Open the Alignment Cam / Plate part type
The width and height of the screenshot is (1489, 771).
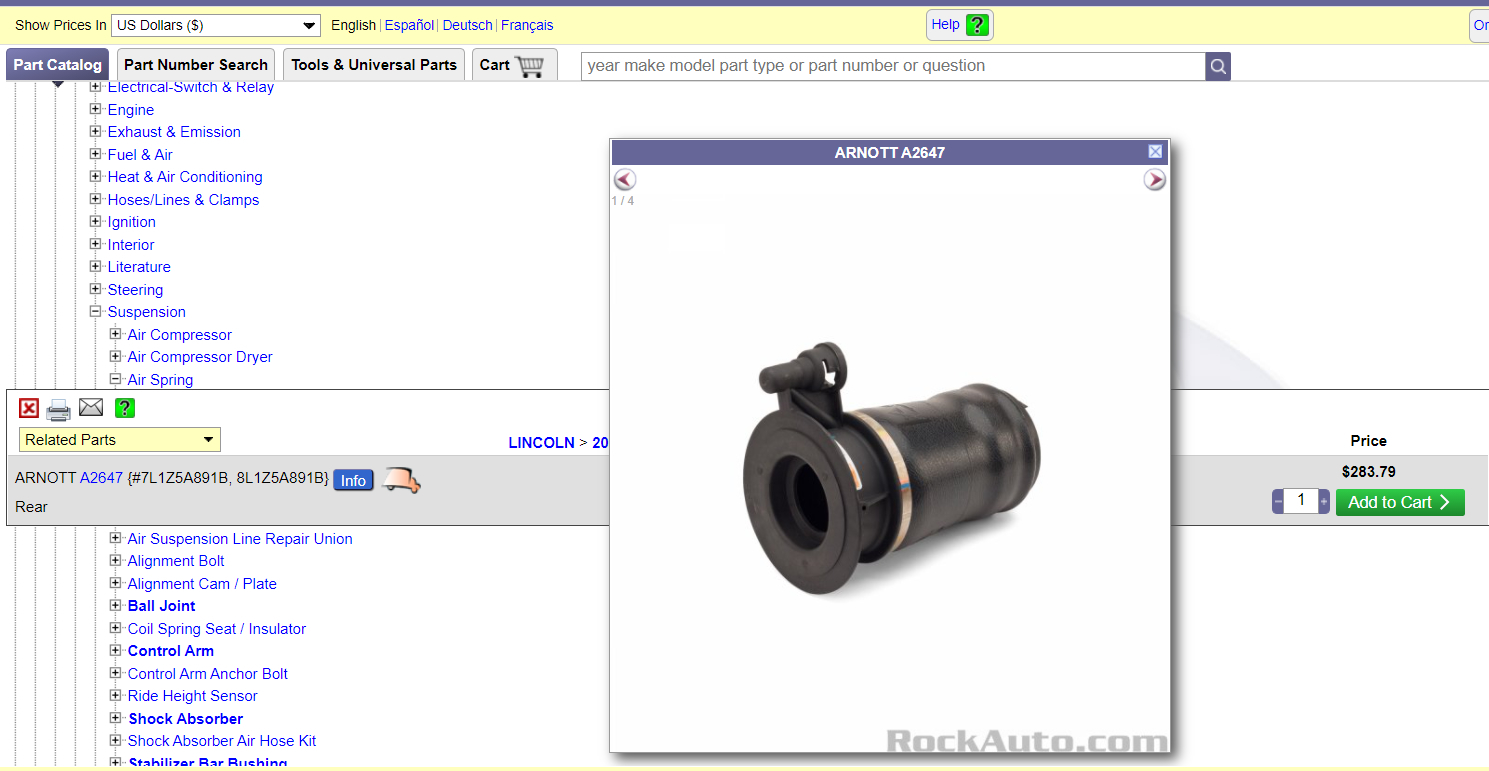[x=202, y=583]
